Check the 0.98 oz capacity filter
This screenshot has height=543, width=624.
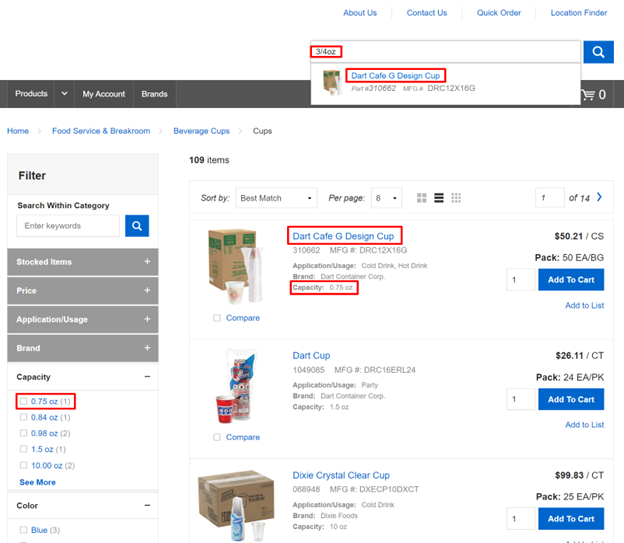pos(23,433)
